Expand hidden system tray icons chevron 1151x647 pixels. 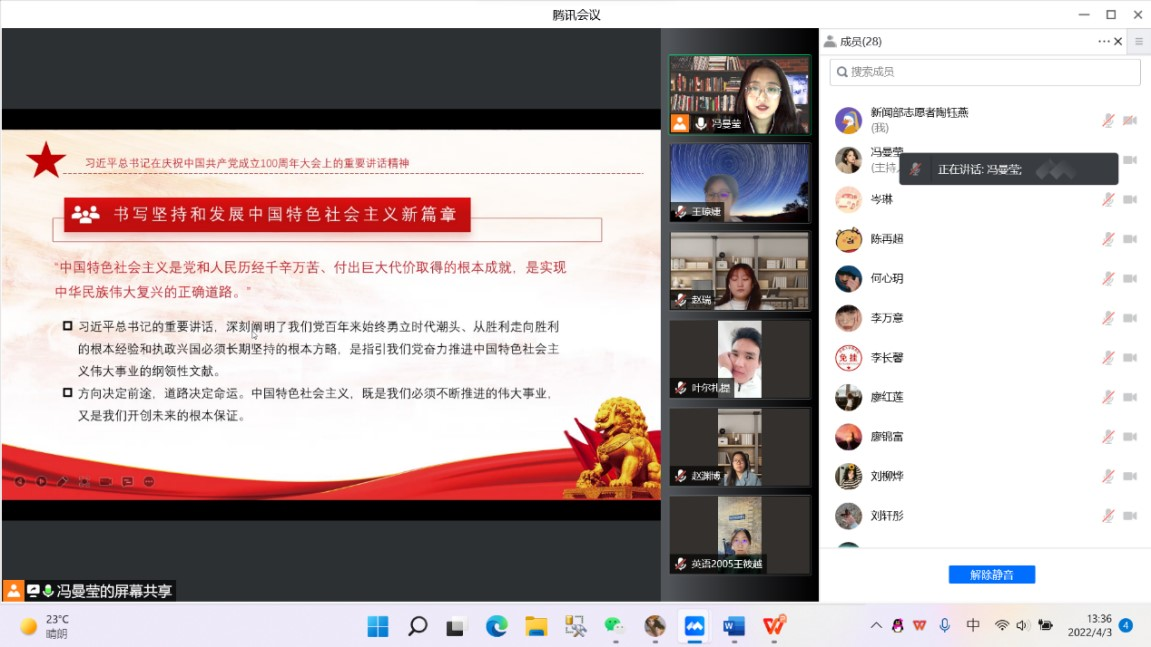point(876,626)
